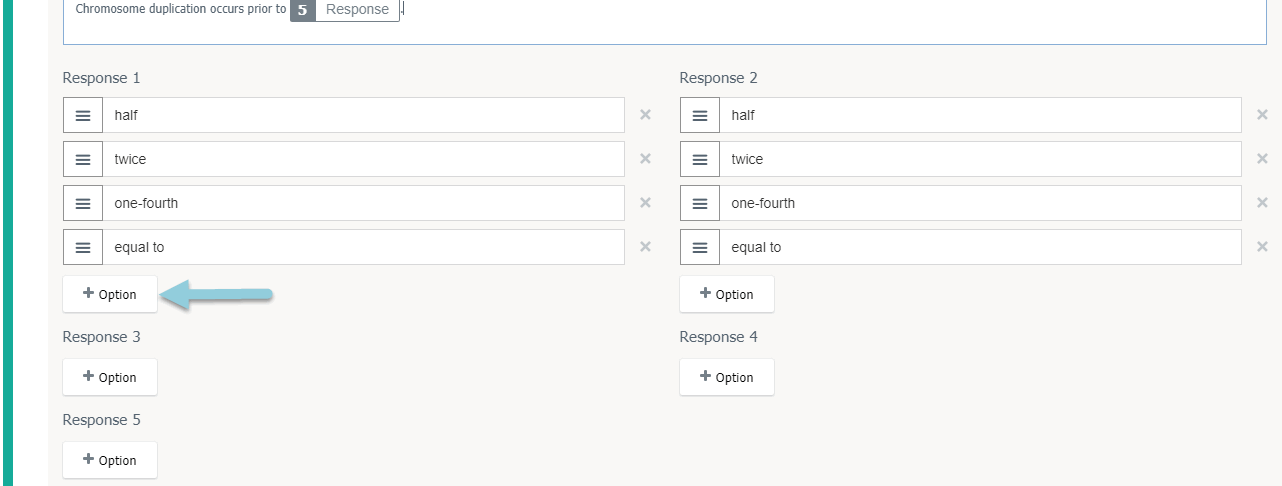Edit the 'twice' text field in Response 2
The height and width of the screenshot is (486, 1282).
pyautogui.click(x=980, y=159)
